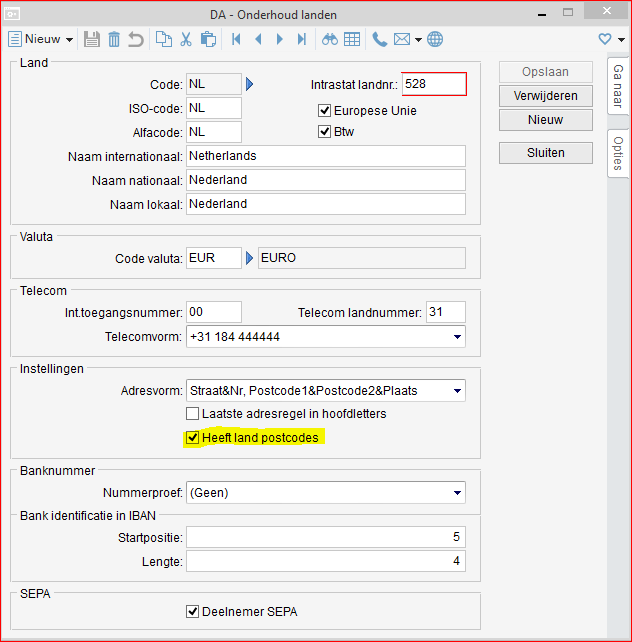Click the EURO currency description field
The width and height of the screenshot is (632, 642).
coord(362,258)
